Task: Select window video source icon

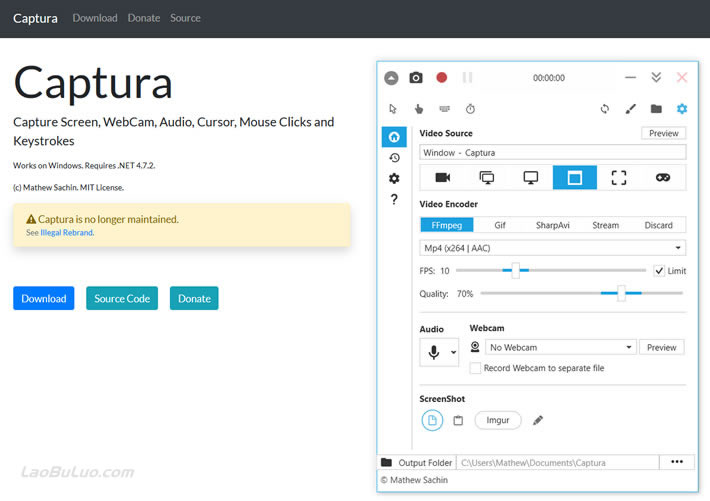Action: point(575,178)
